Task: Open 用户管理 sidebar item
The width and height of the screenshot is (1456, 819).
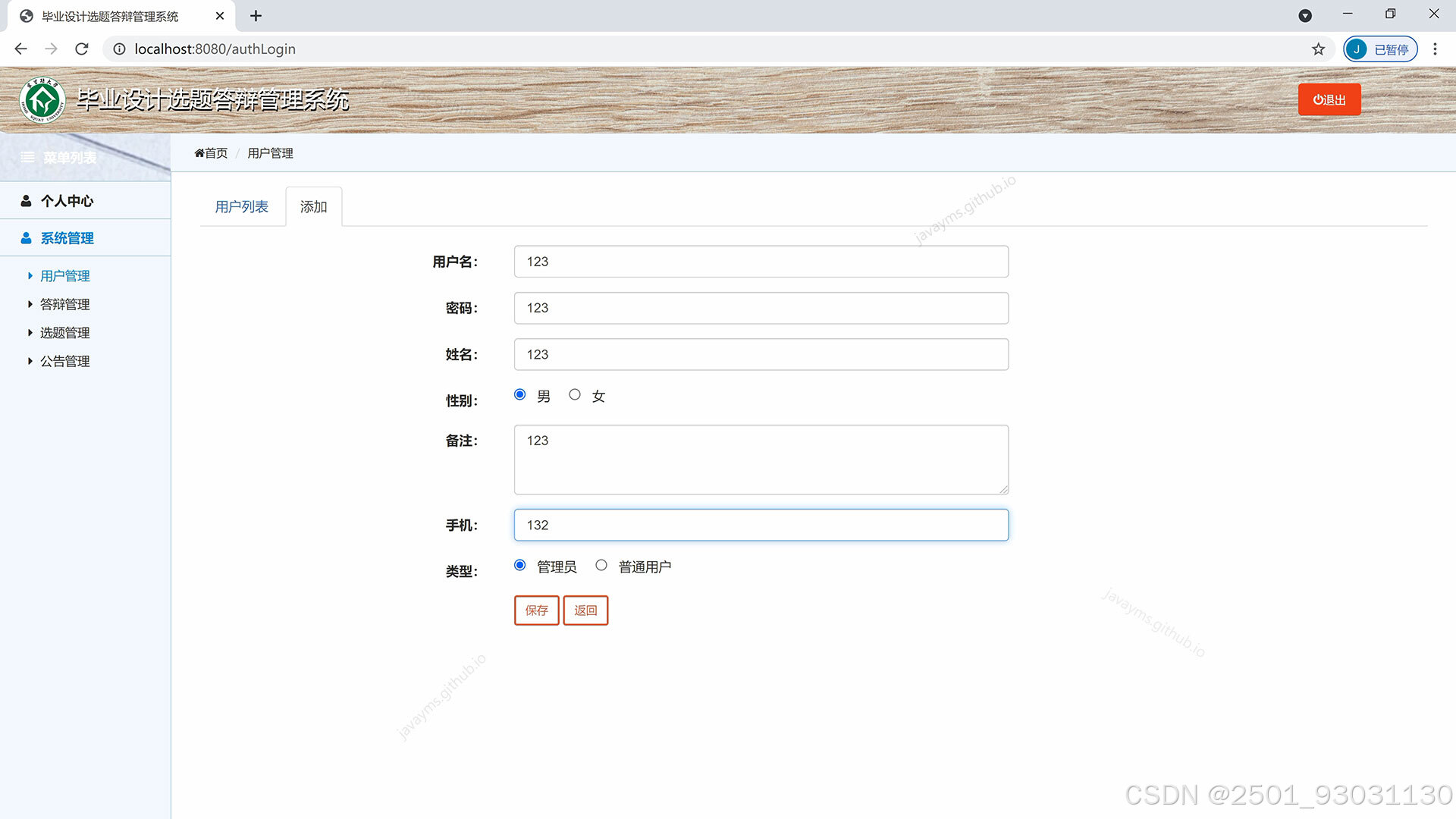Action: (64, 276)
